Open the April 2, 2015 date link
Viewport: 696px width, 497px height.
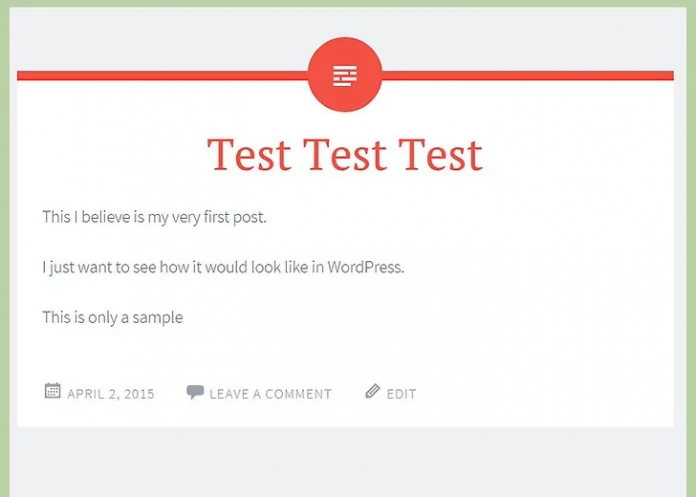click(111, 394)
